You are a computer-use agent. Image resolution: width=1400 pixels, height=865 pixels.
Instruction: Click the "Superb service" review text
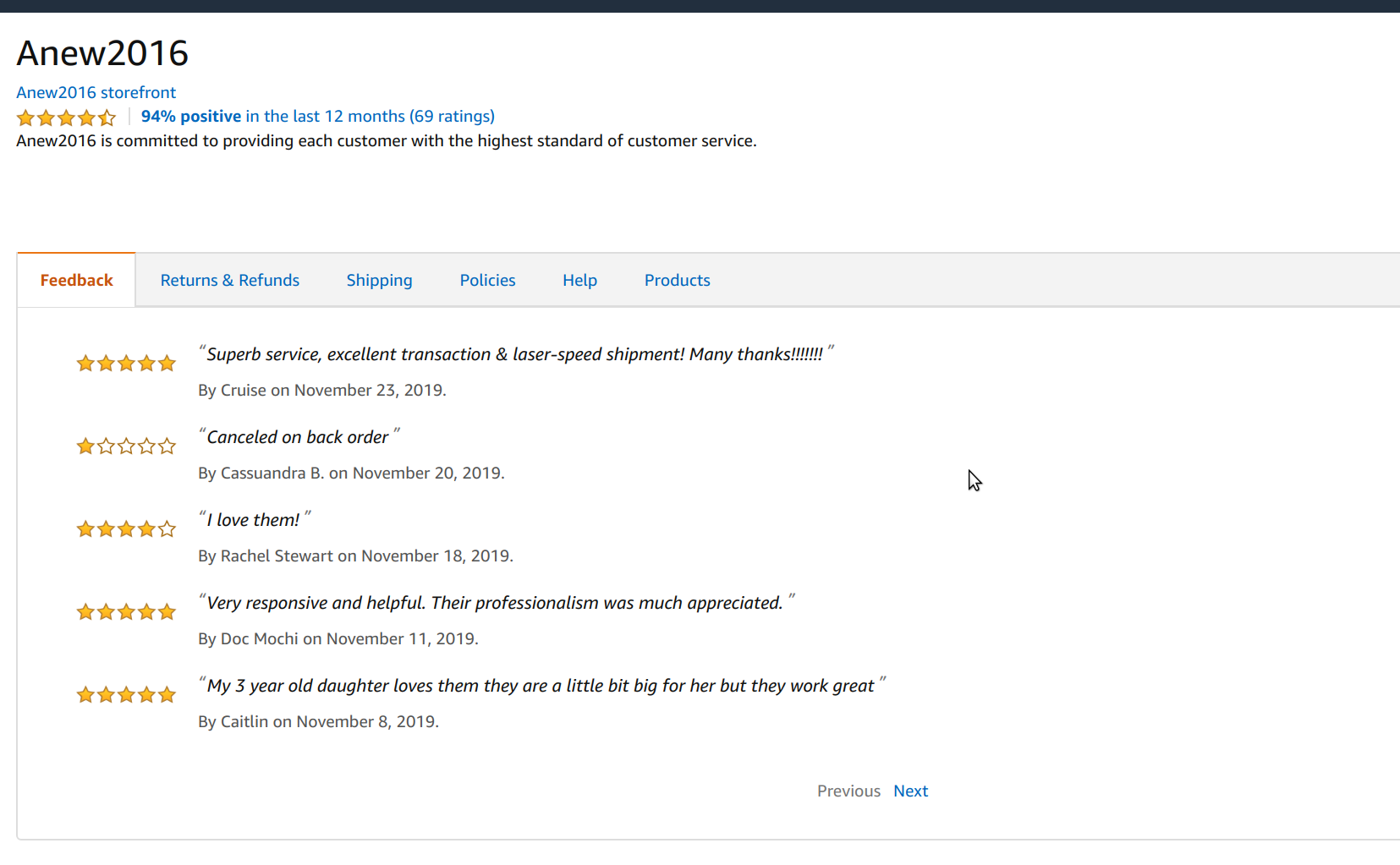click(516, 353)
